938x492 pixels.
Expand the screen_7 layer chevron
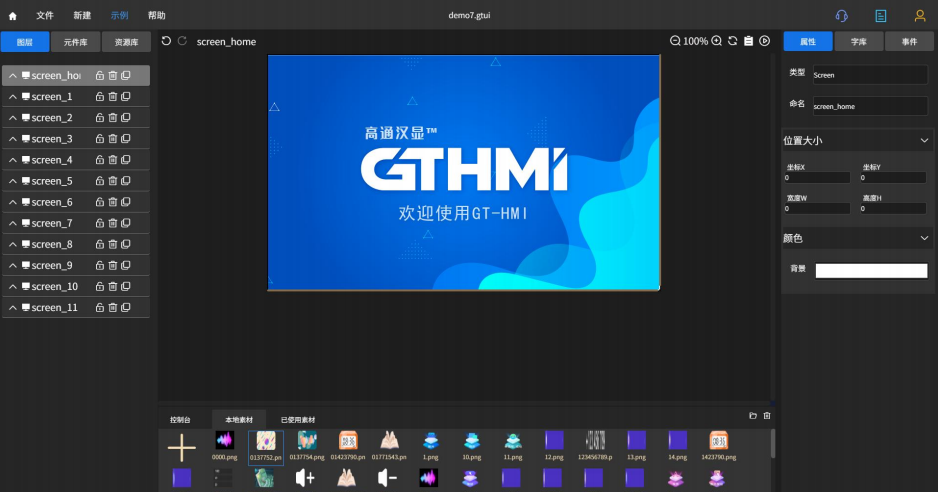[x=13, y=223]
